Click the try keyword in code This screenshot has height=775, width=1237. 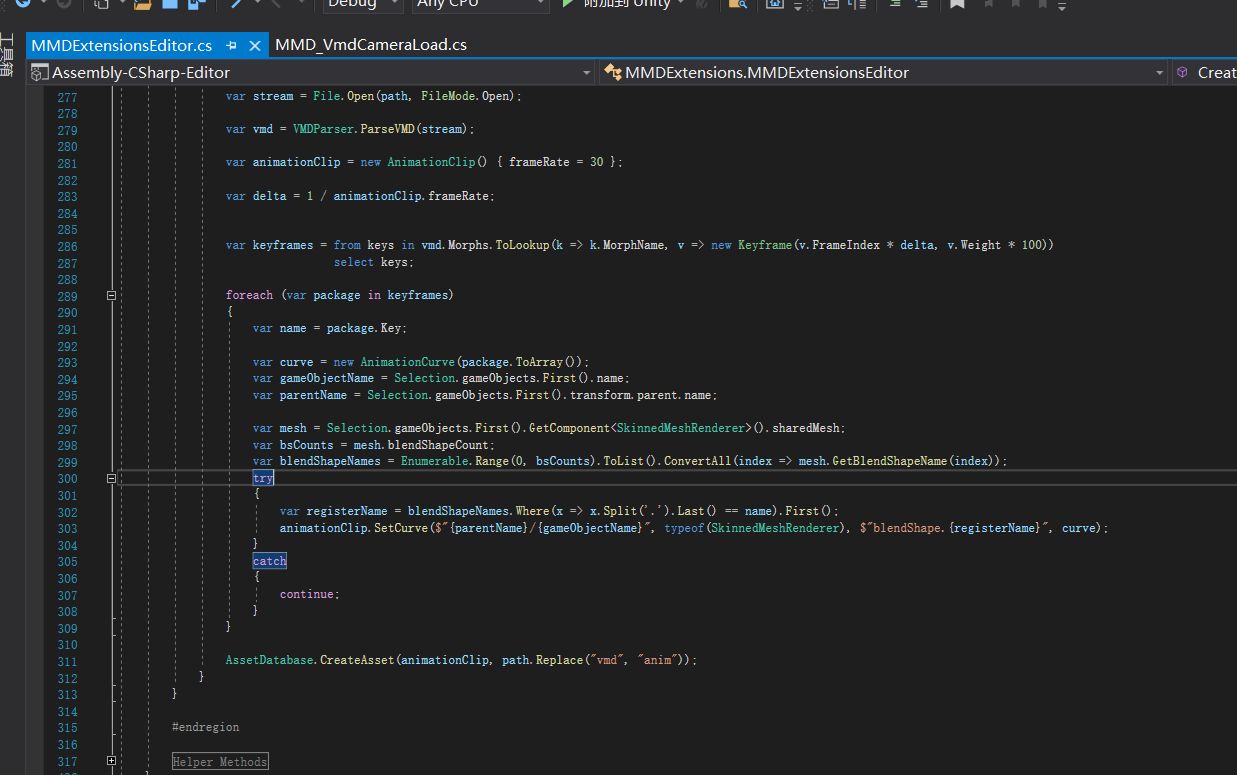tap(263, 479)
